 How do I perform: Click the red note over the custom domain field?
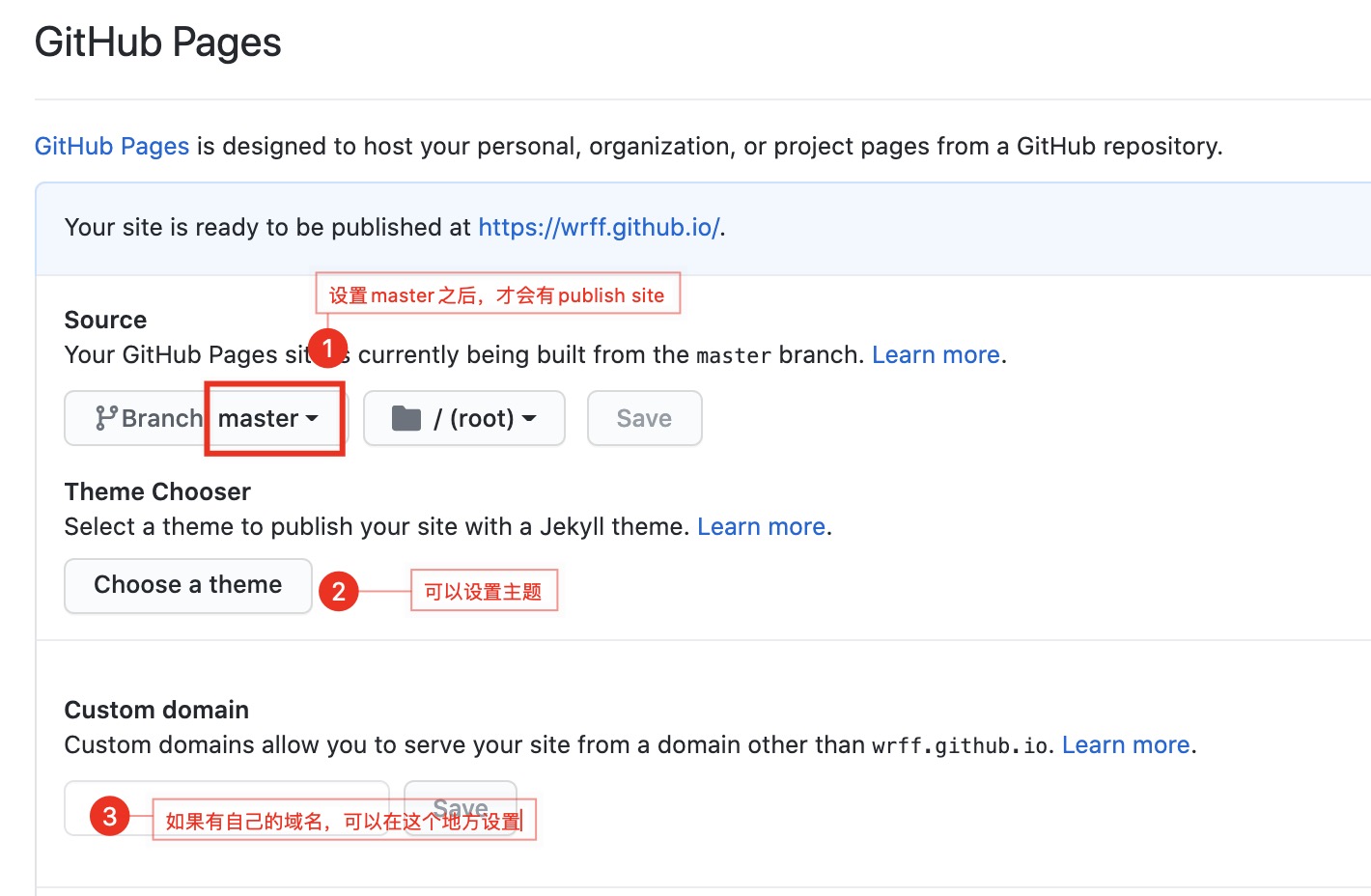pos(345,821)
